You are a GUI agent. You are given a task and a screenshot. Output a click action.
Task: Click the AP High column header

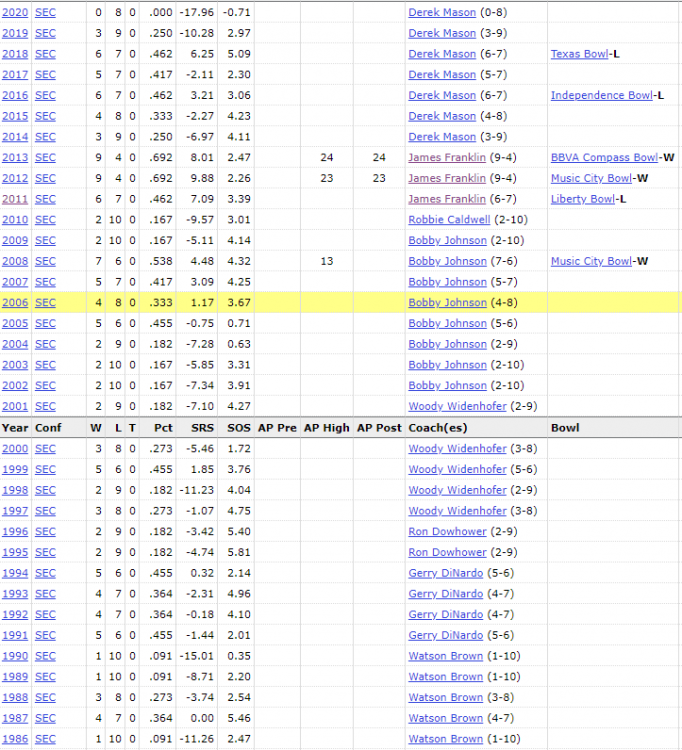[326, 427]
